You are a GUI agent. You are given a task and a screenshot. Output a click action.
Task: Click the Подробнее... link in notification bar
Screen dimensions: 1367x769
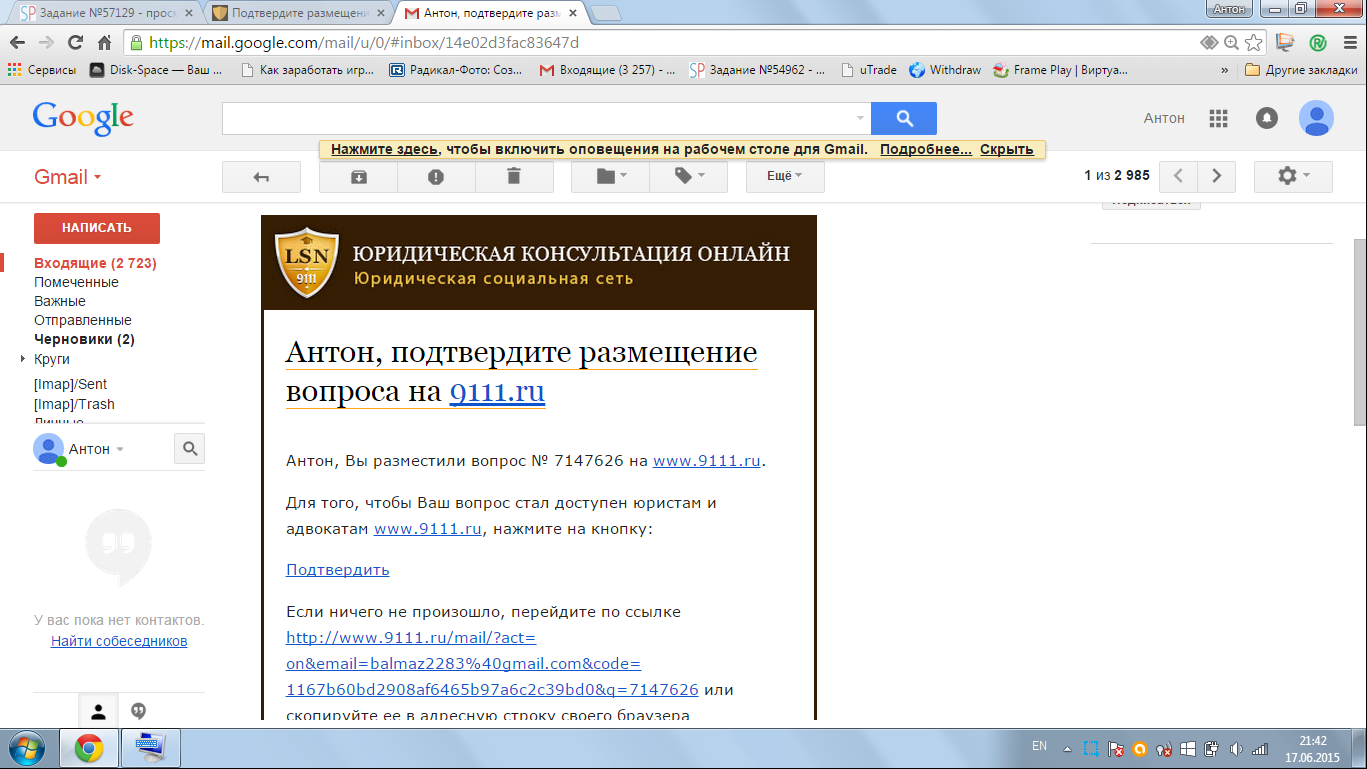[x=926, y=149]
